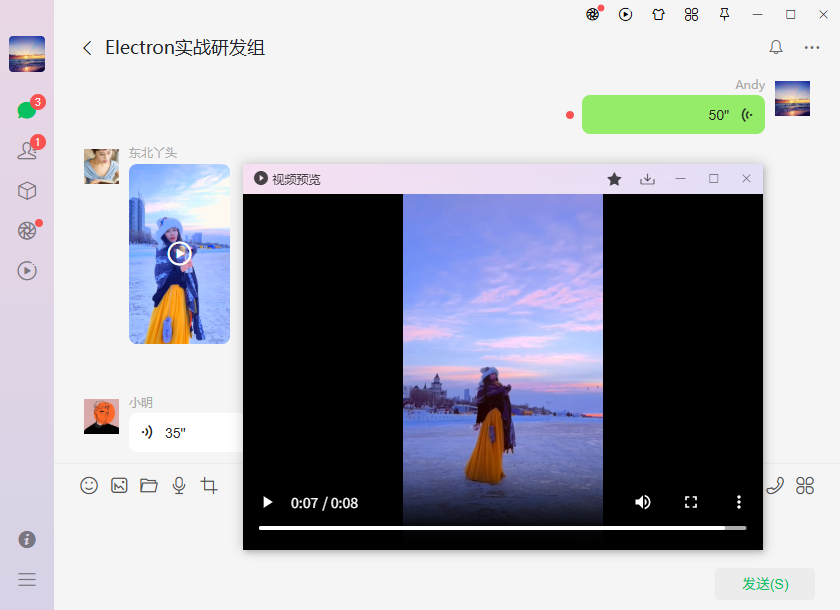Play Andy's 50 second voice message

coord(673,115)
